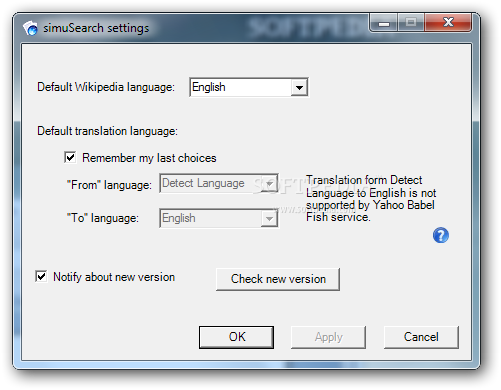The image size is (501, 390).
Task: Click the Apply button
Action: pyautogui.click(x=328, y=337)
